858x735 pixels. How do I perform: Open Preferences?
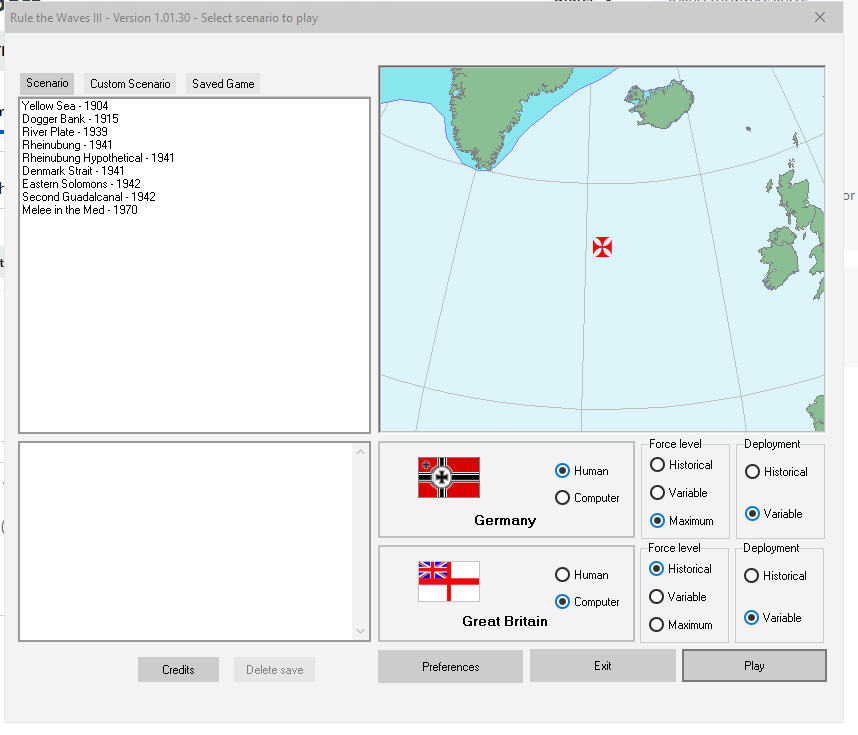[450, 667]
